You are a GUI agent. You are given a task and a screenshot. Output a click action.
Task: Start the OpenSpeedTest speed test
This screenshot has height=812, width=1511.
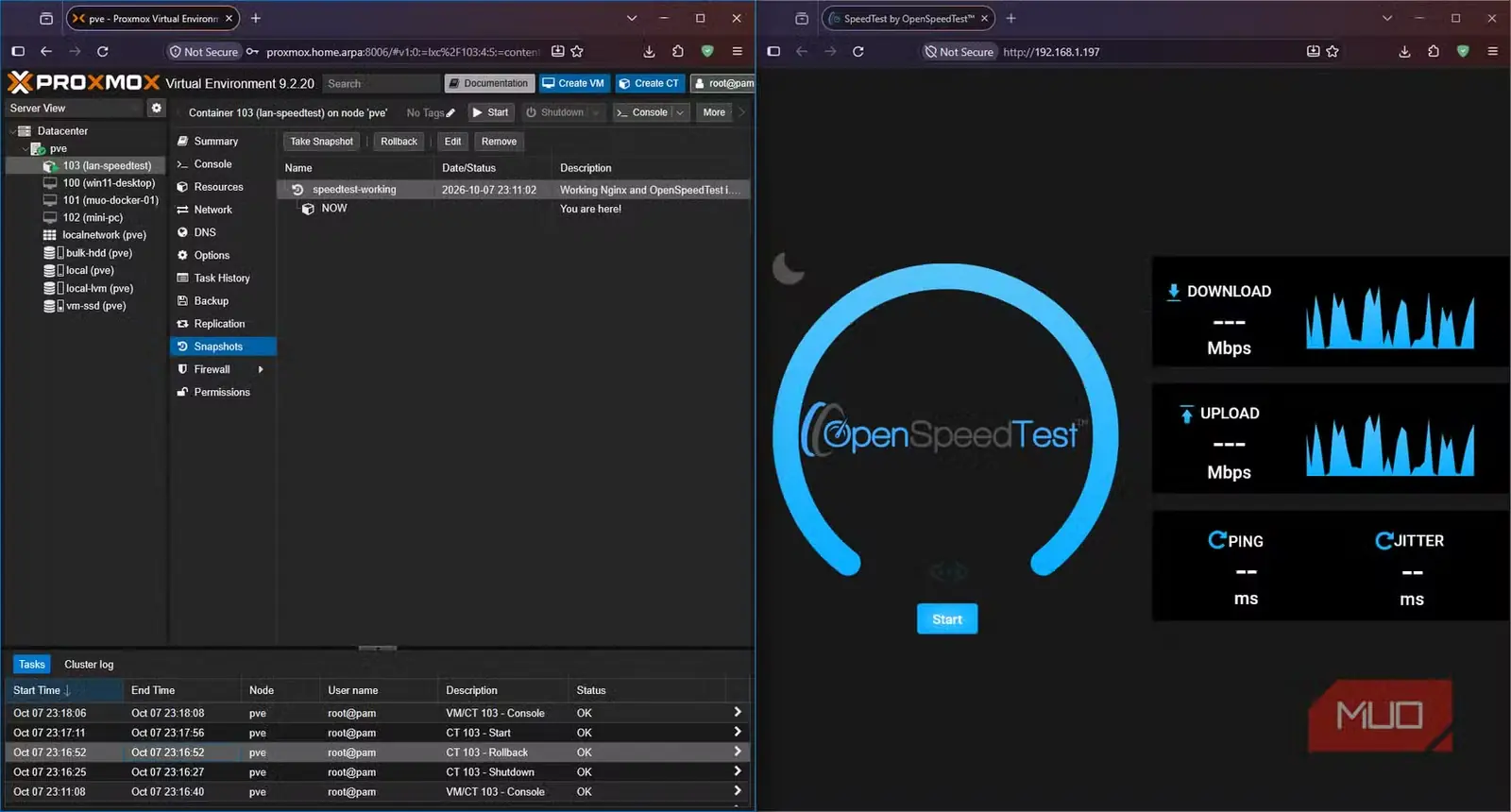point(947,619)
